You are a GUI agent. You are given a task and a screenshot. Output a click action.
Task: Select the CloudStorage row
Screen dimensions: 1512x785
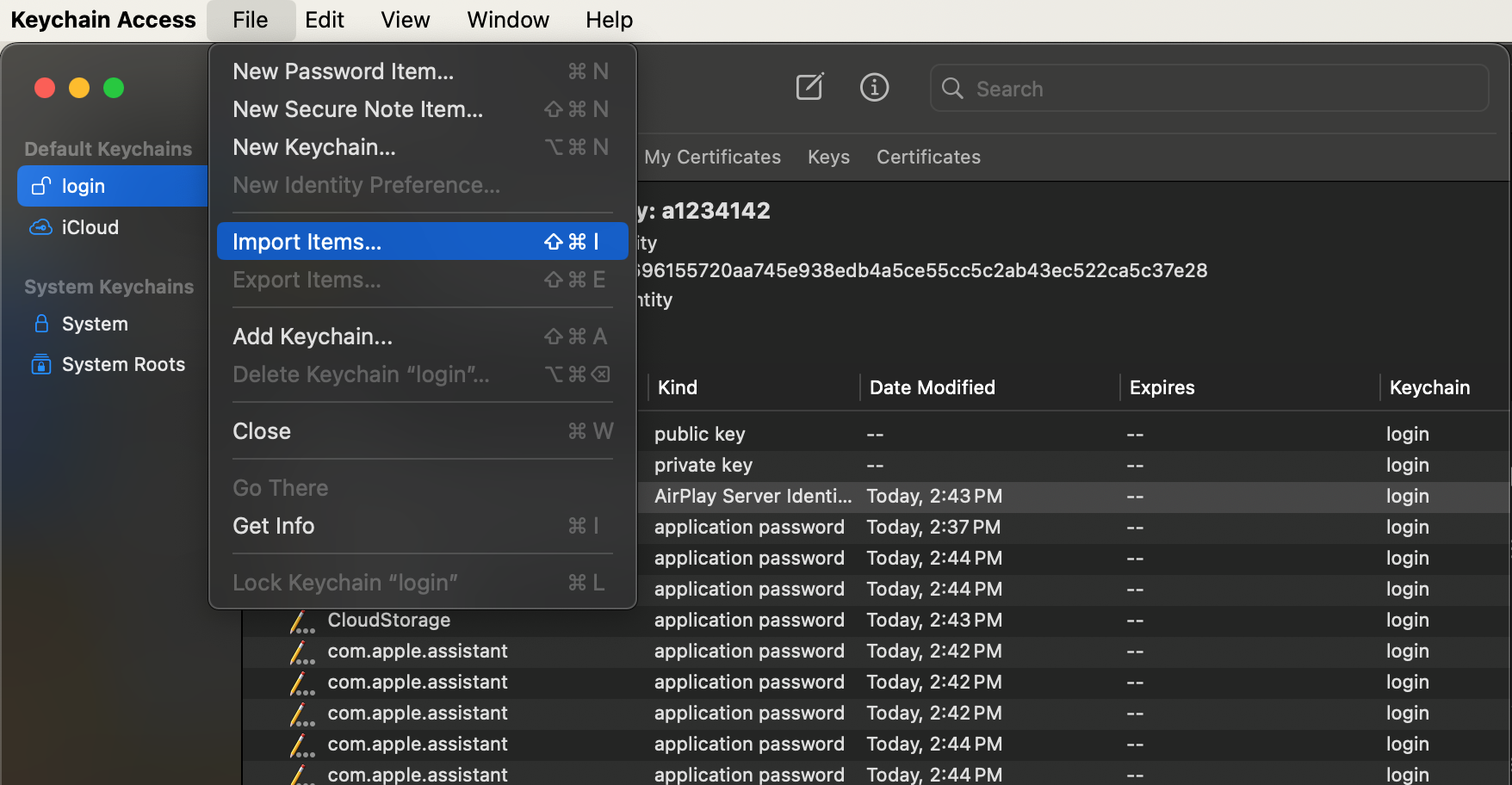[877, 621]
